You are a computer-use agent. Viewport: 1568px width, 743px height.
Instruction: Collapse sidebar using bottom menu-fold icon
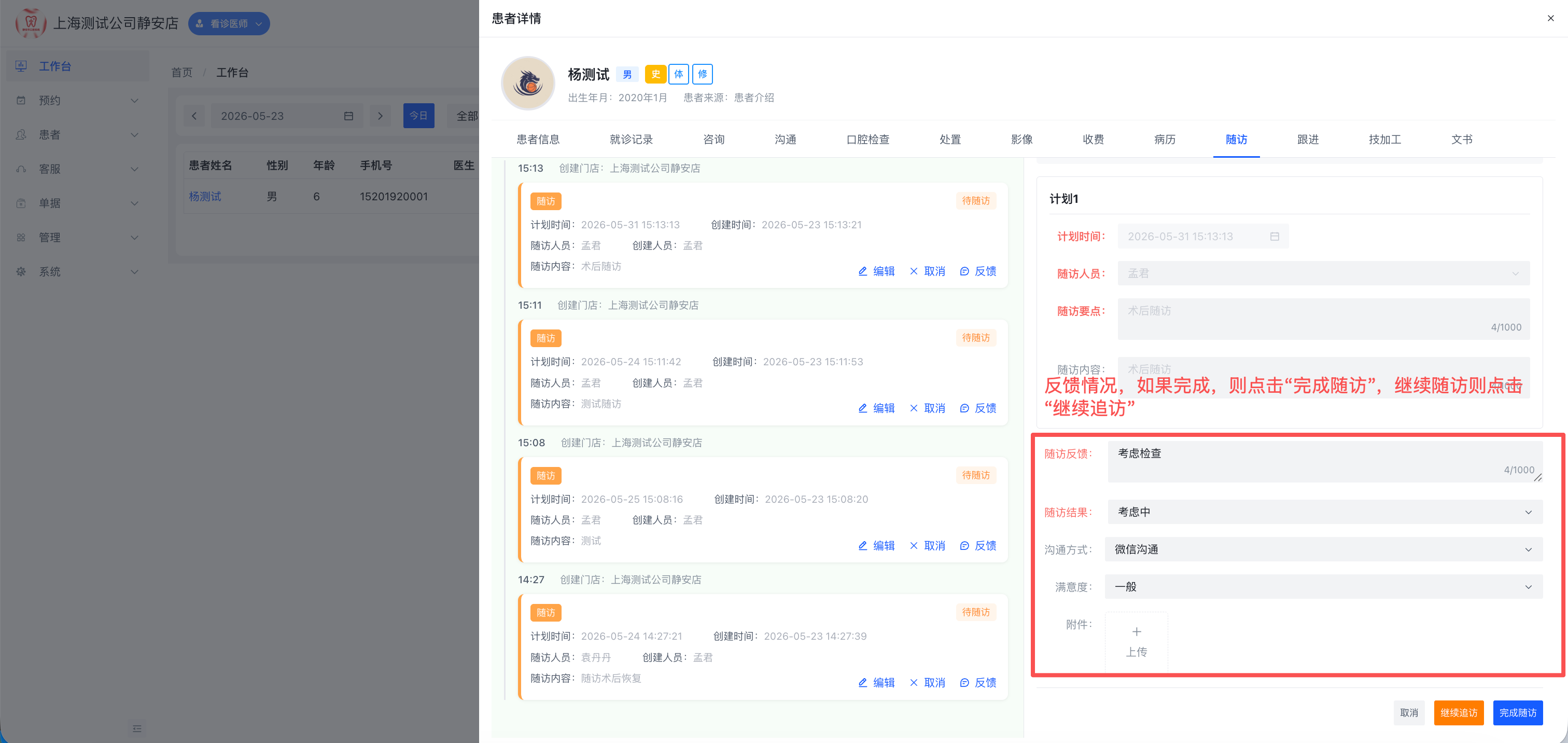pyautogui.click(x=137, y=728)
